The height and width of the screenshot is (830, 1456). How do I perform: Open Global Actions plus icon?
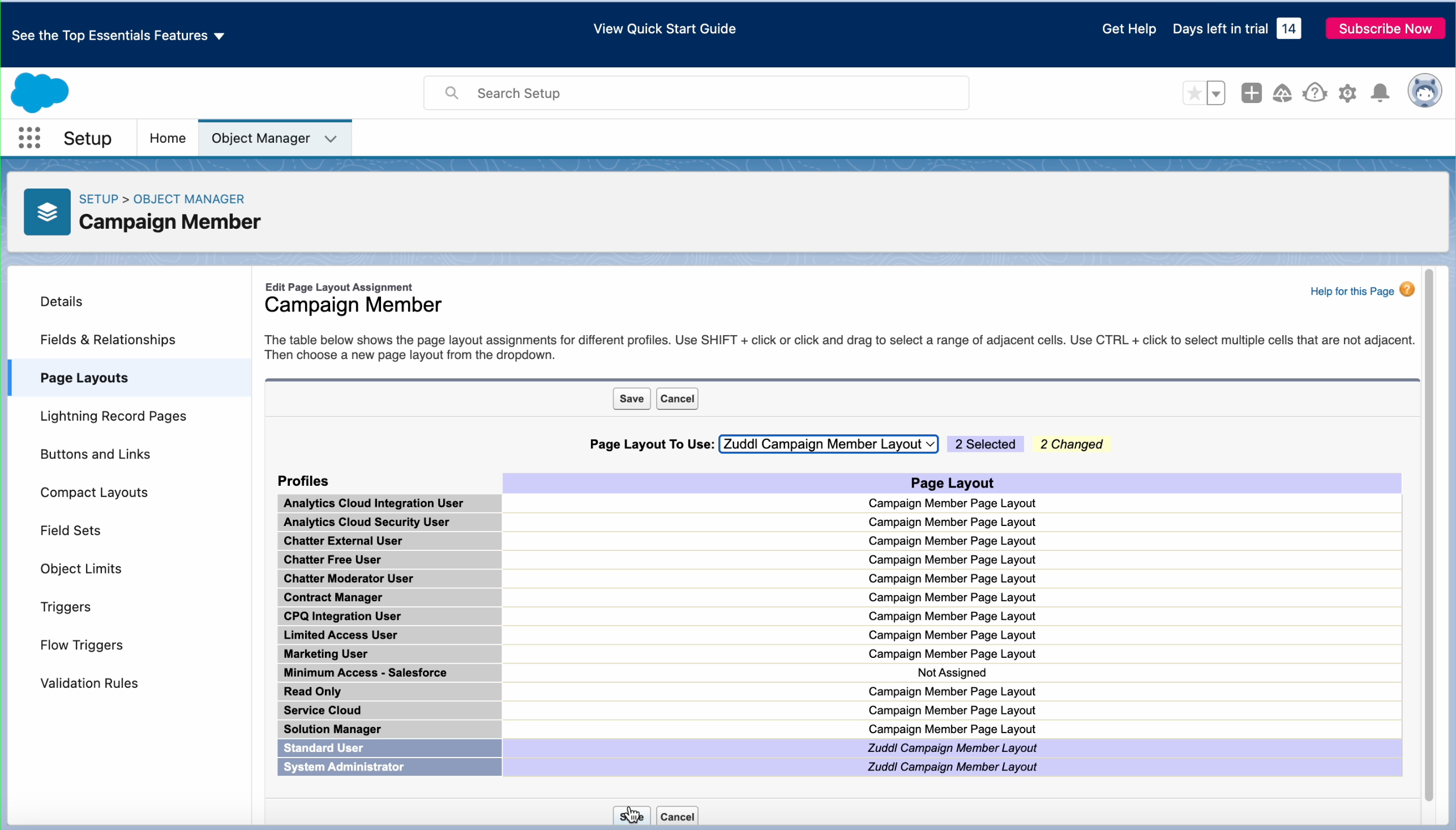click(1251, 93)
